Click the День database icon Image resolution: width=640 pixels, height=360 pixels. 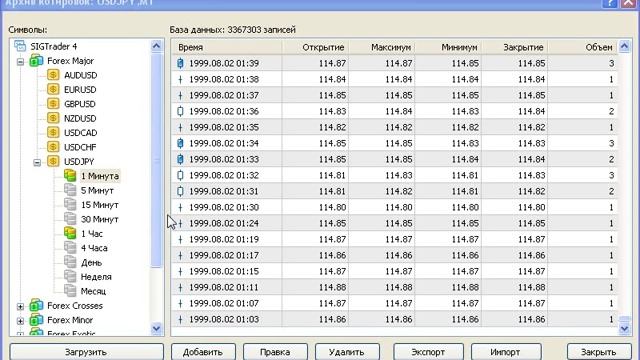70,262
